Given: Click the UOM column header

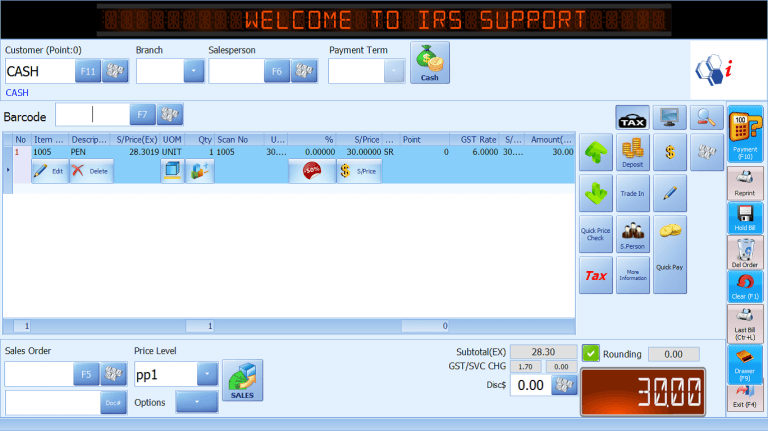Looking at the screenshot, I should (172, 140).
